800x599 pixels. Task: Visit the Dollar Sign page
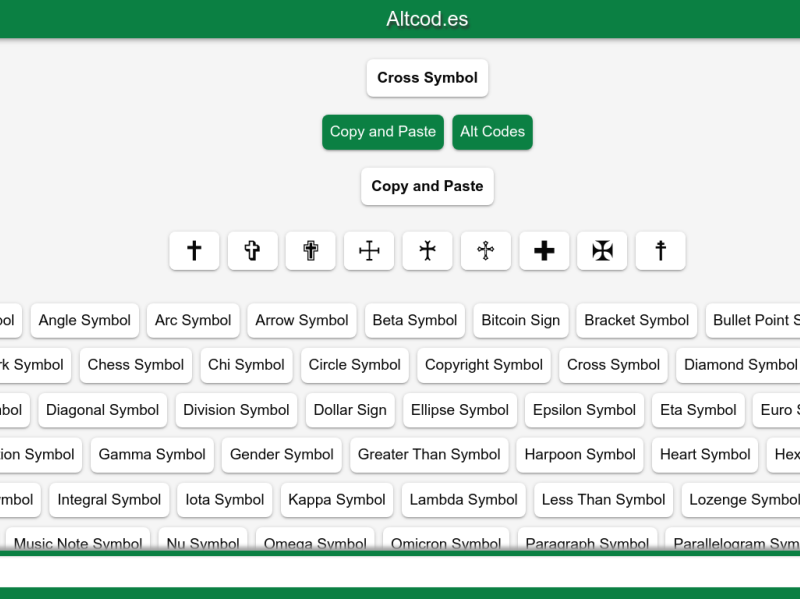coord(349,410)
